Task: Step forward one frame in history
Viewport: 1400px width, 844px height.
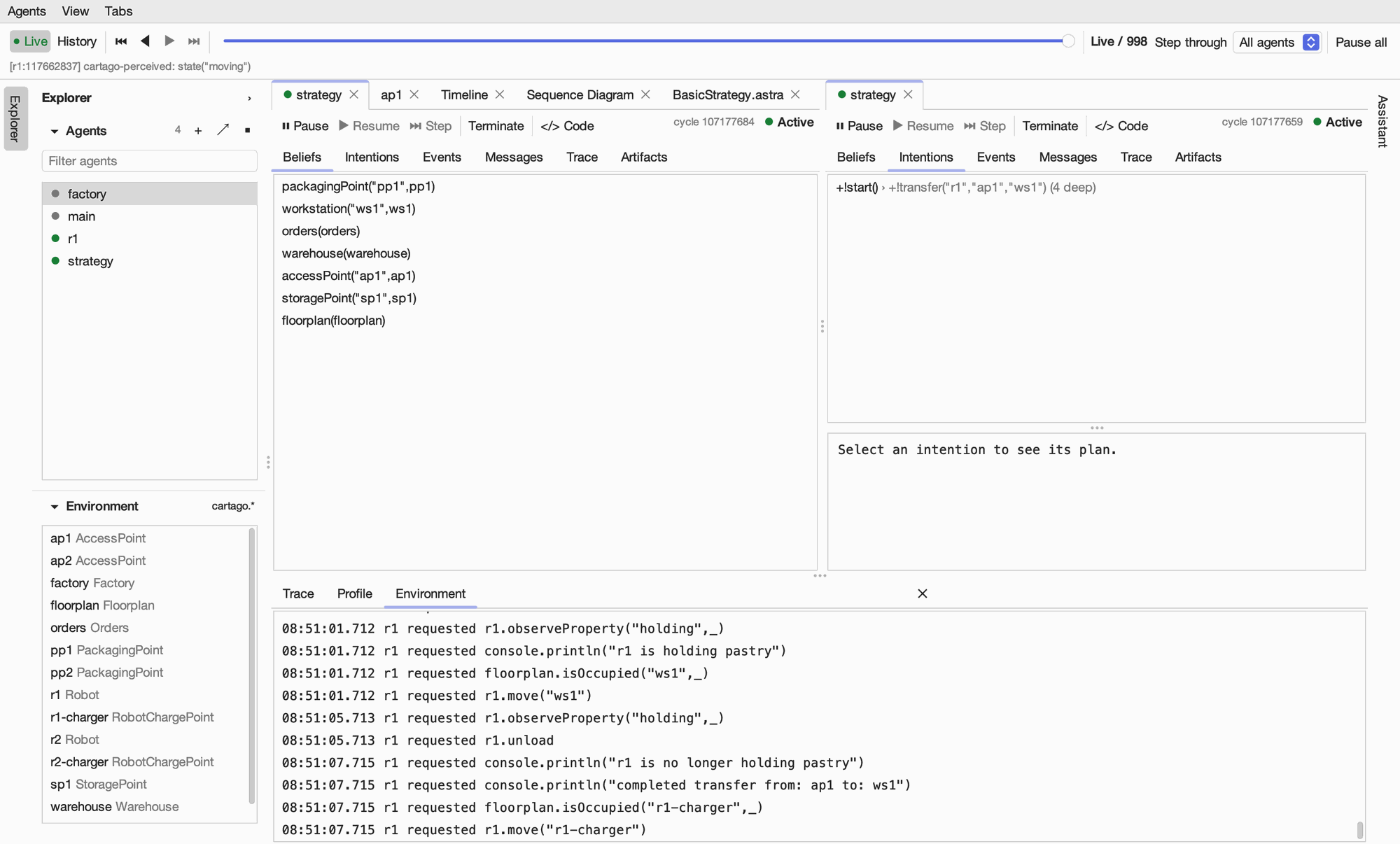Action: point(169,41)
